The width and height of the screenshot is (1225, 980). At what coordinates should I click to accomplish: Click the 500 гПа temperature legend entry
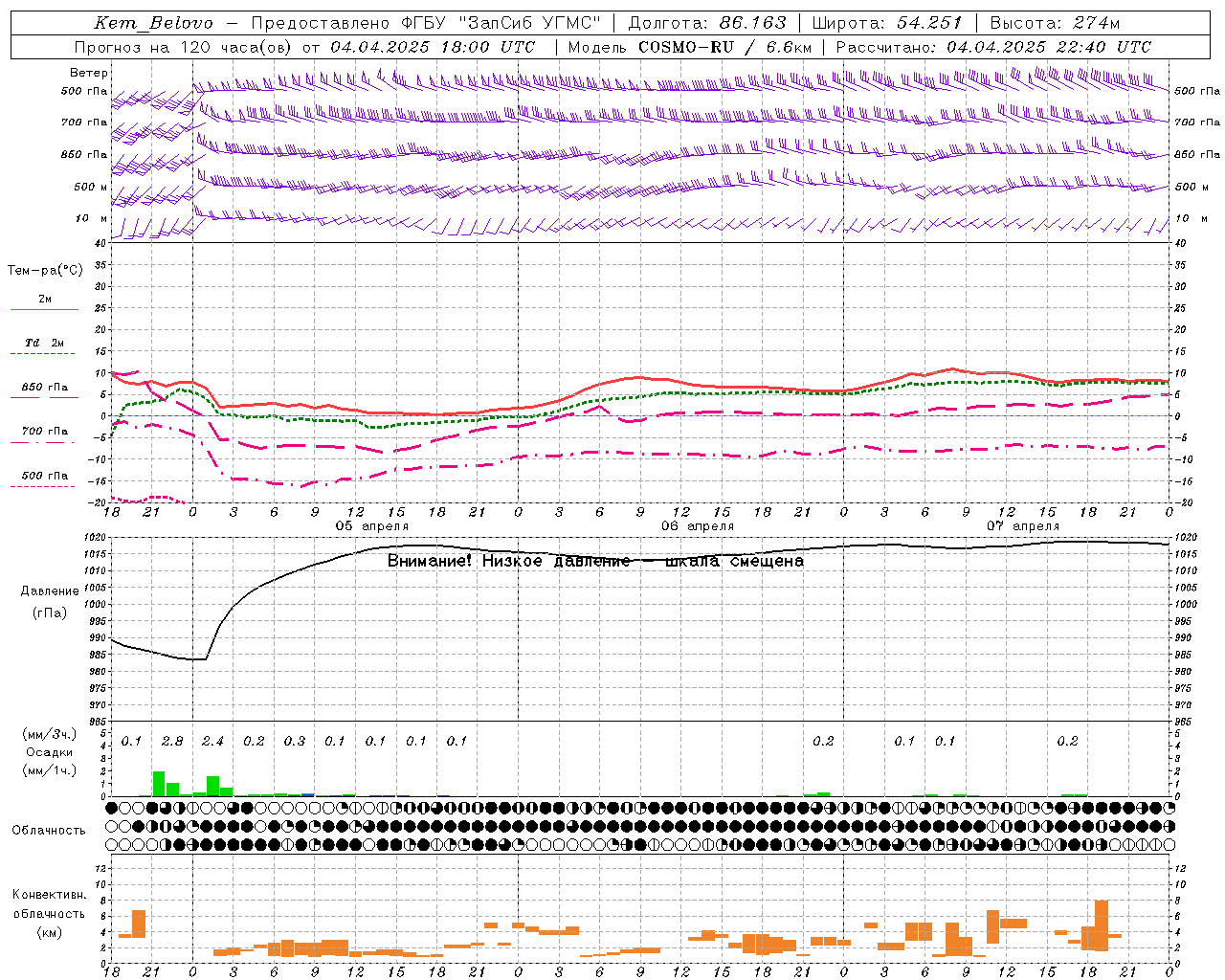[45, 476]
